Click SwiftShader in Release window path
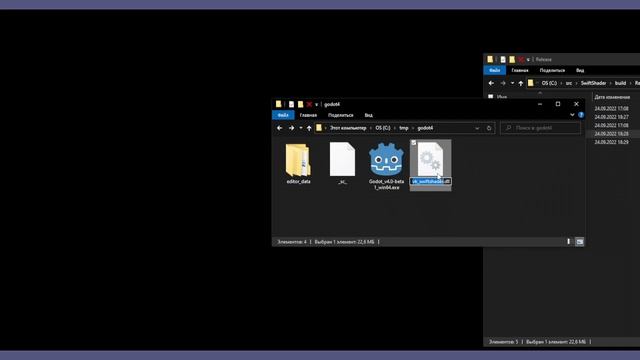 [593, 83]
